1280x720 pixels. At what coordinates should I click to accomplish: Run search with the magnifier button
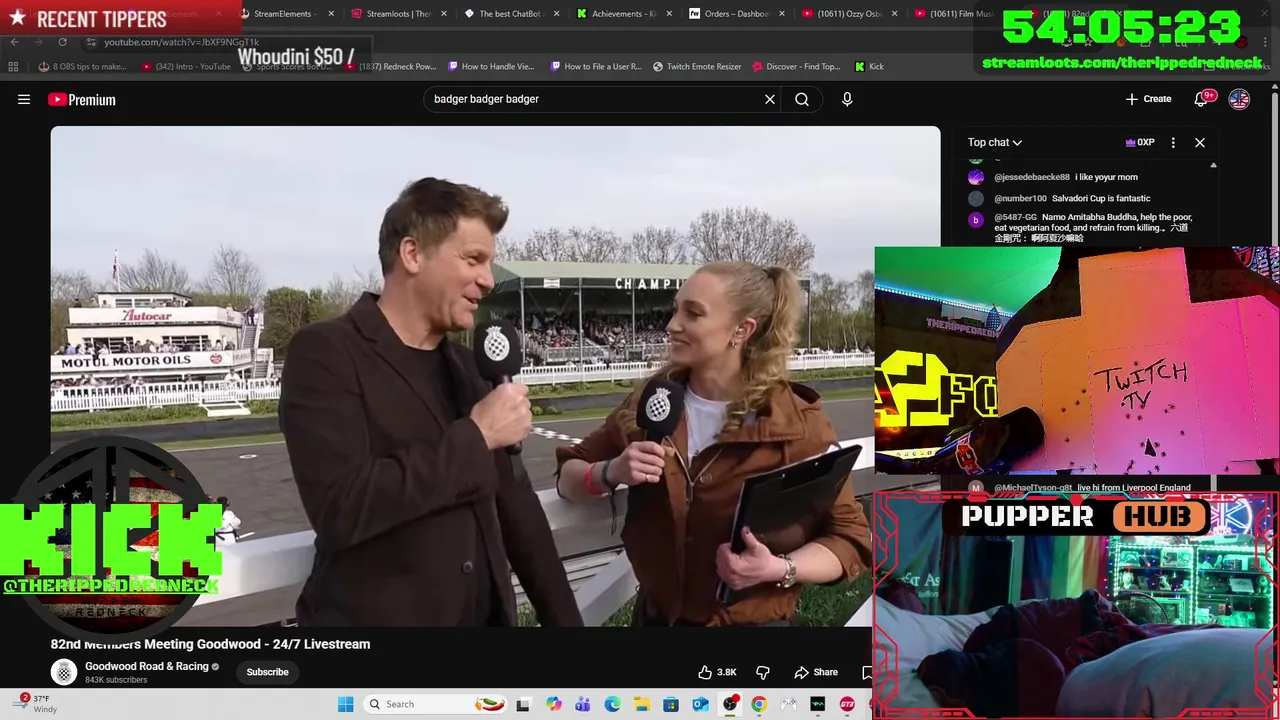click(802, 99)
